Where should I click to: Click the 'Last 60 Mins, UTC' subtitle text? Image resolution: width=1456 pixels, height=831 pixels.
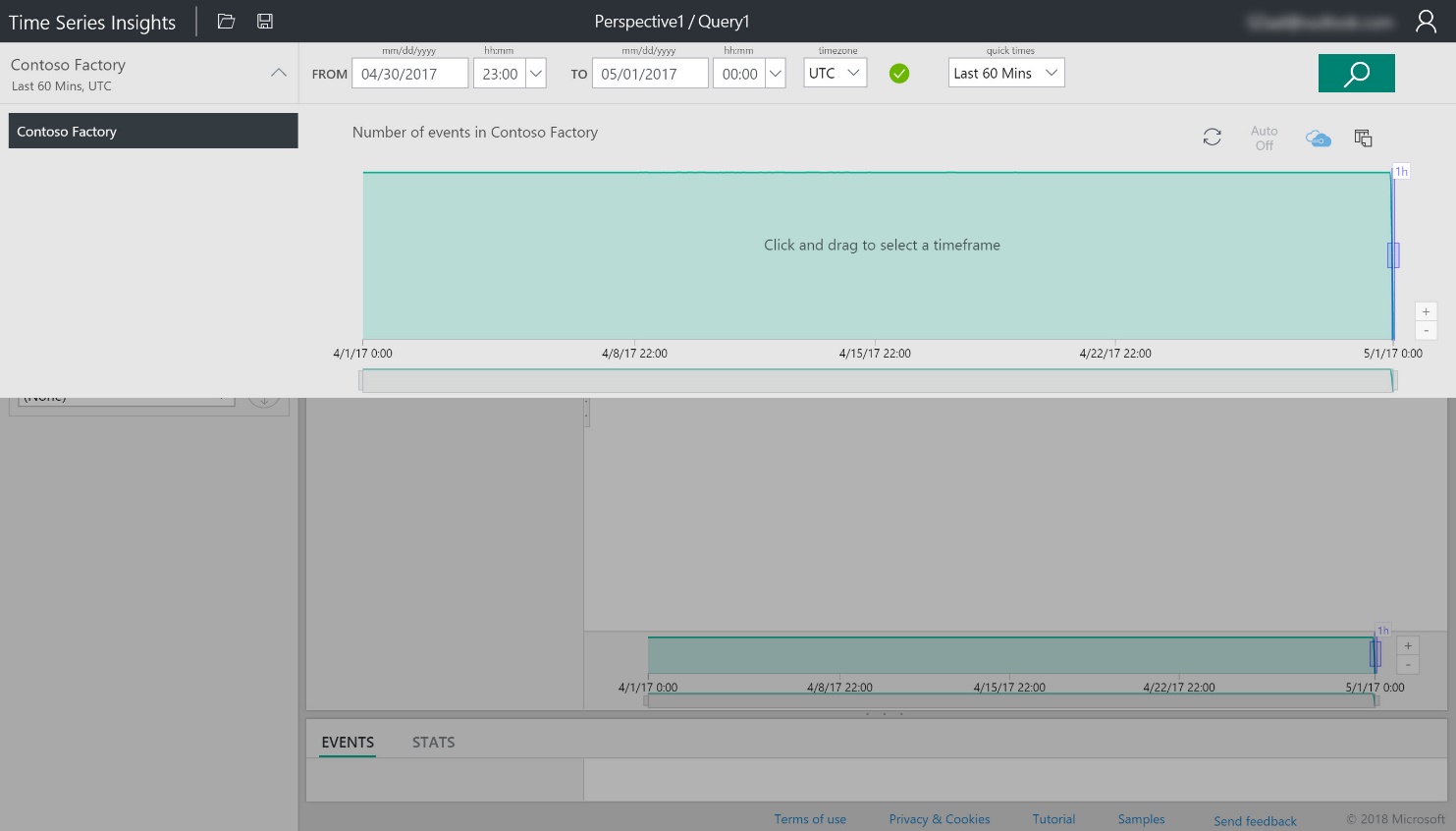tap(62, 86)
